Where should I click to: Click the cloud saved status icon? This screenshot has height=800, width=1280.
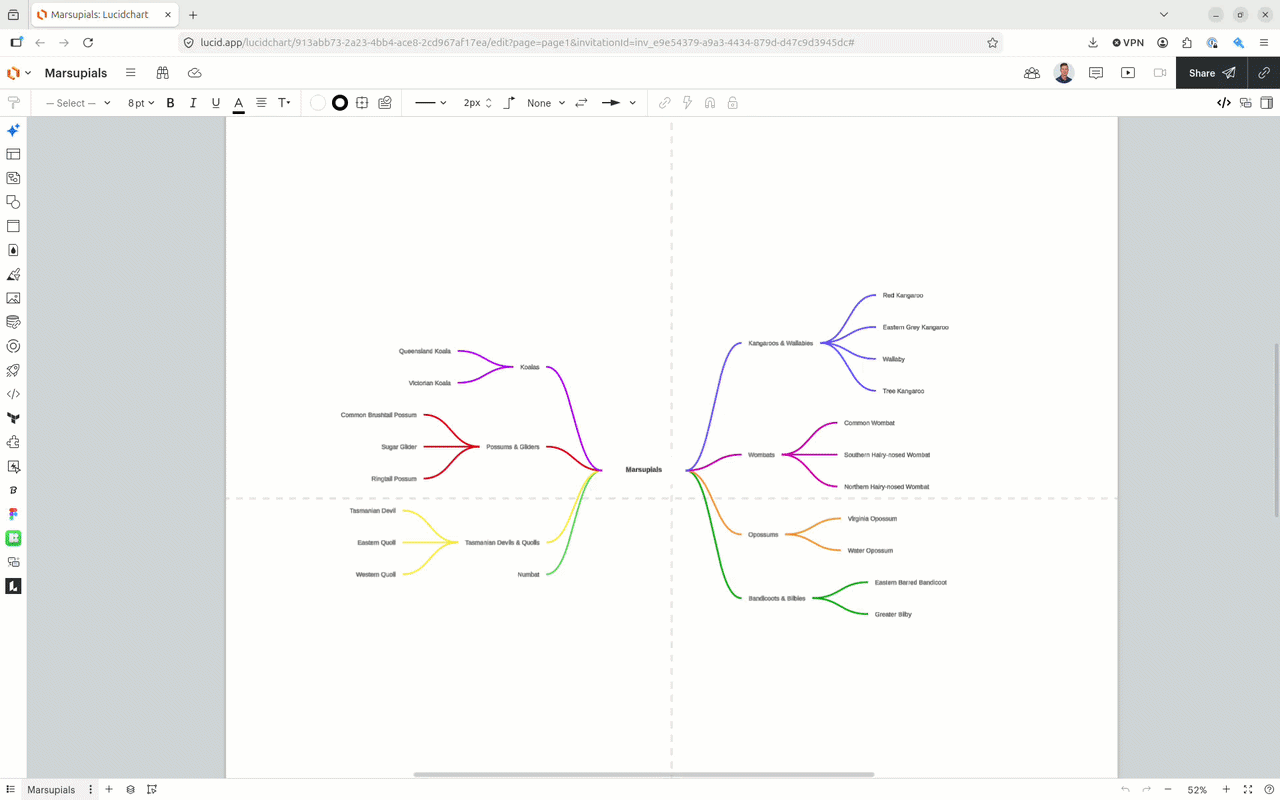point(195,73)
